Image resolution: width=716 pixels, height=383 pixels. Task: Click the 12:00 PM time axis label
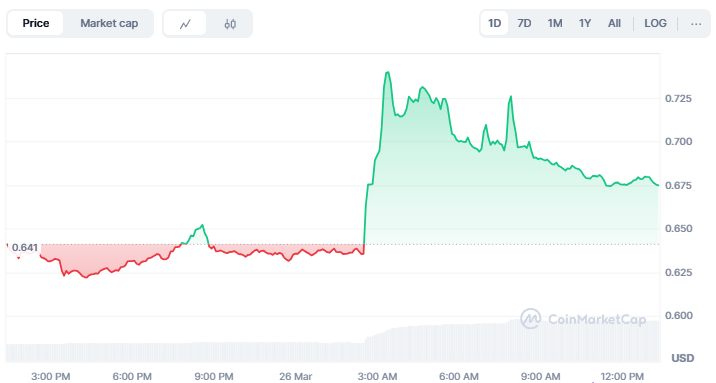coord(622,377)
